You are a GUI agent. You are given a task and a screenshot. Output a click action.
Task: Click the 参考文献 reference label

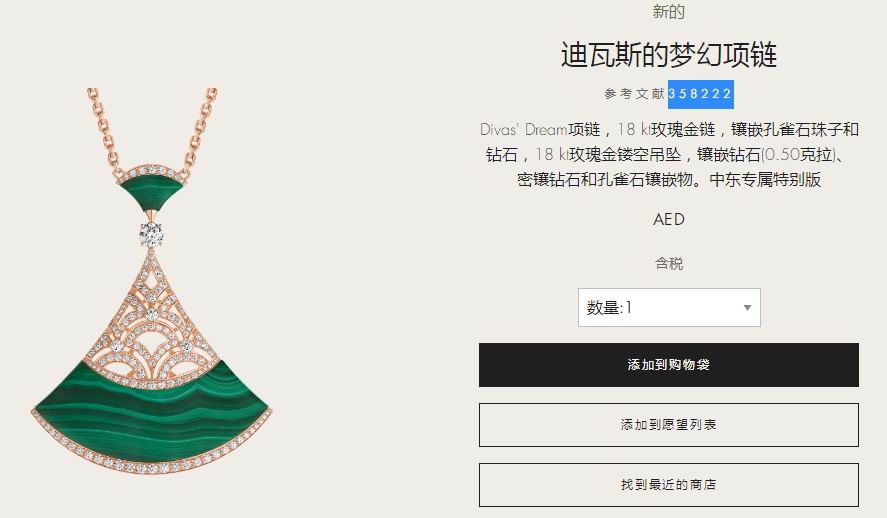pos(635,94)
